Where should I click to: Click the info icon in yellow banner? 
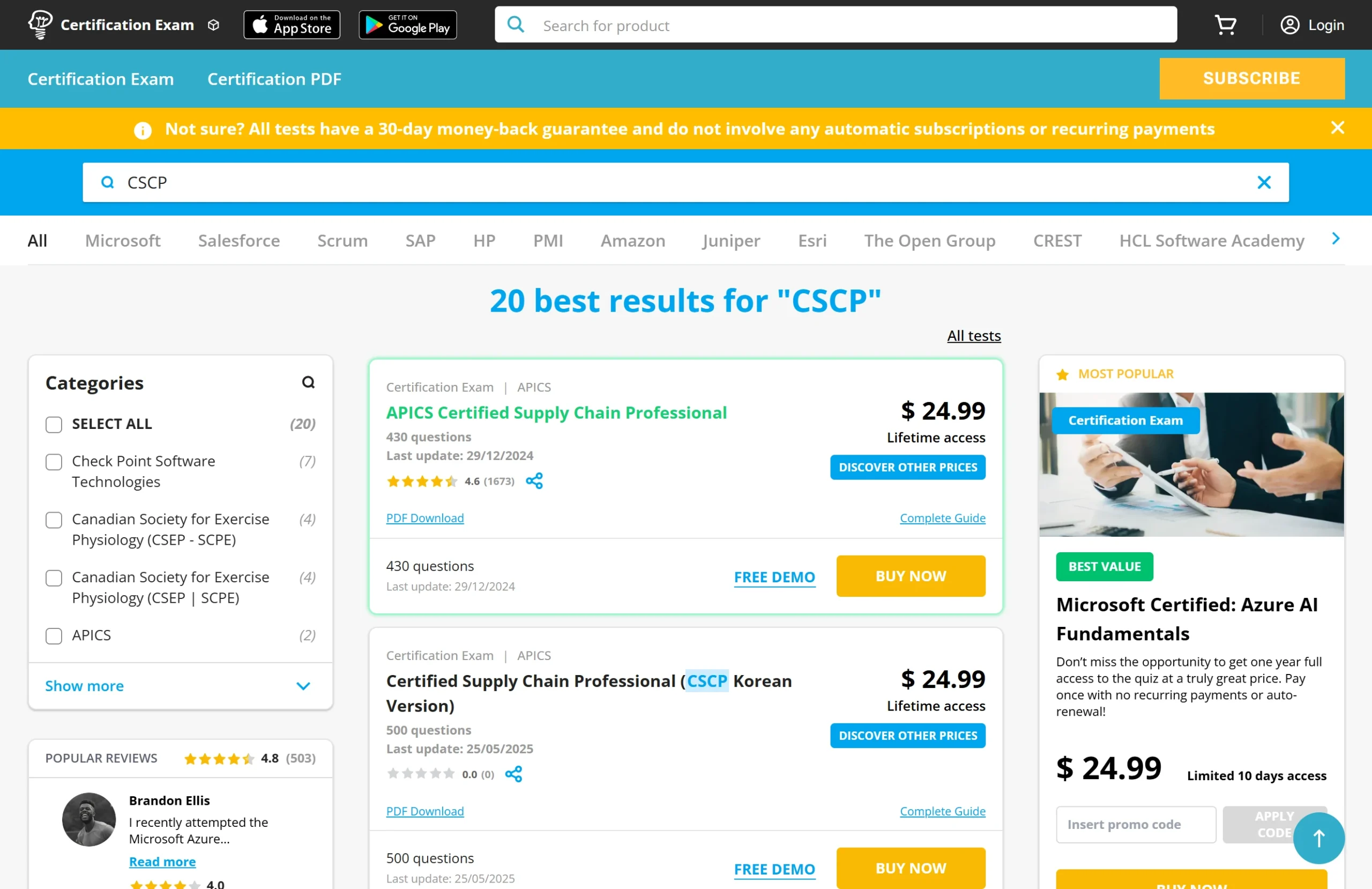[143, 130]
